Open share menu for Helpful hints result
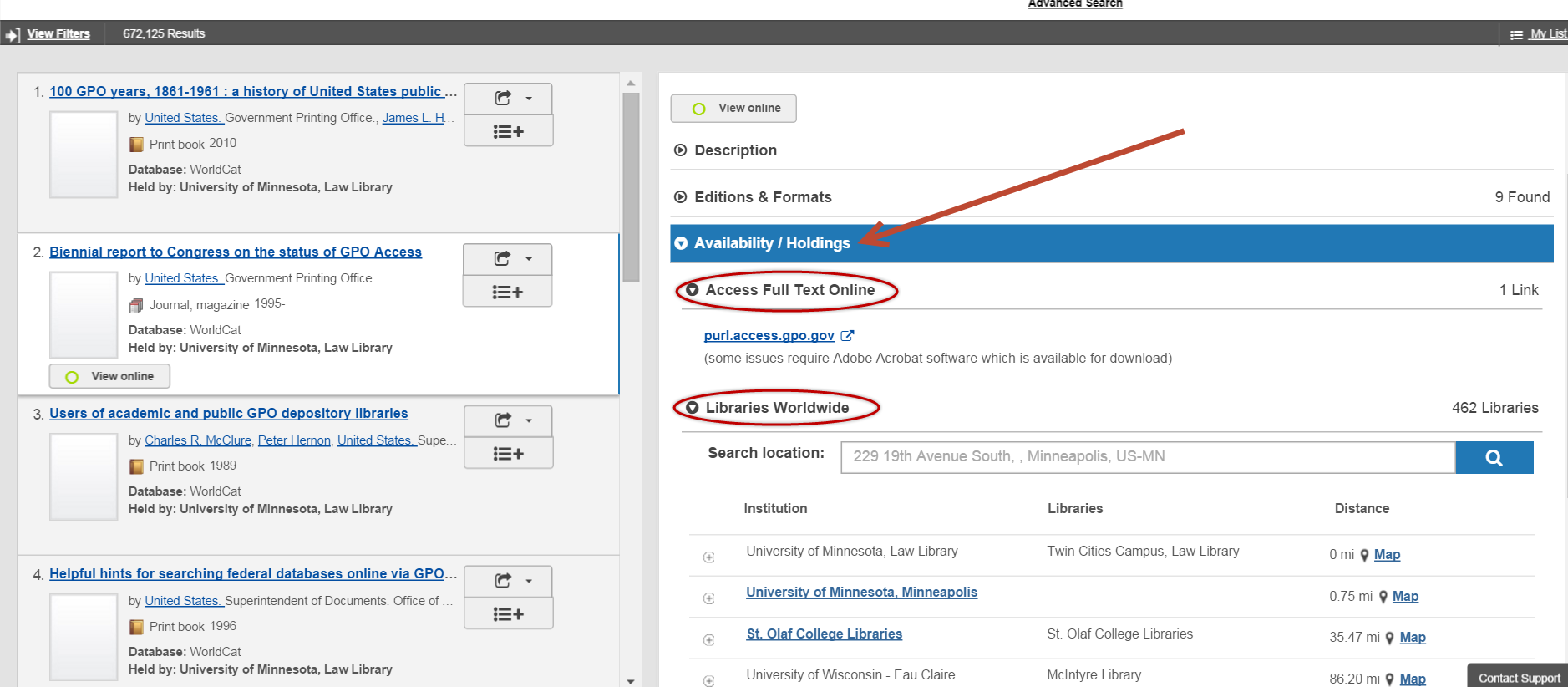 (508, 581)
